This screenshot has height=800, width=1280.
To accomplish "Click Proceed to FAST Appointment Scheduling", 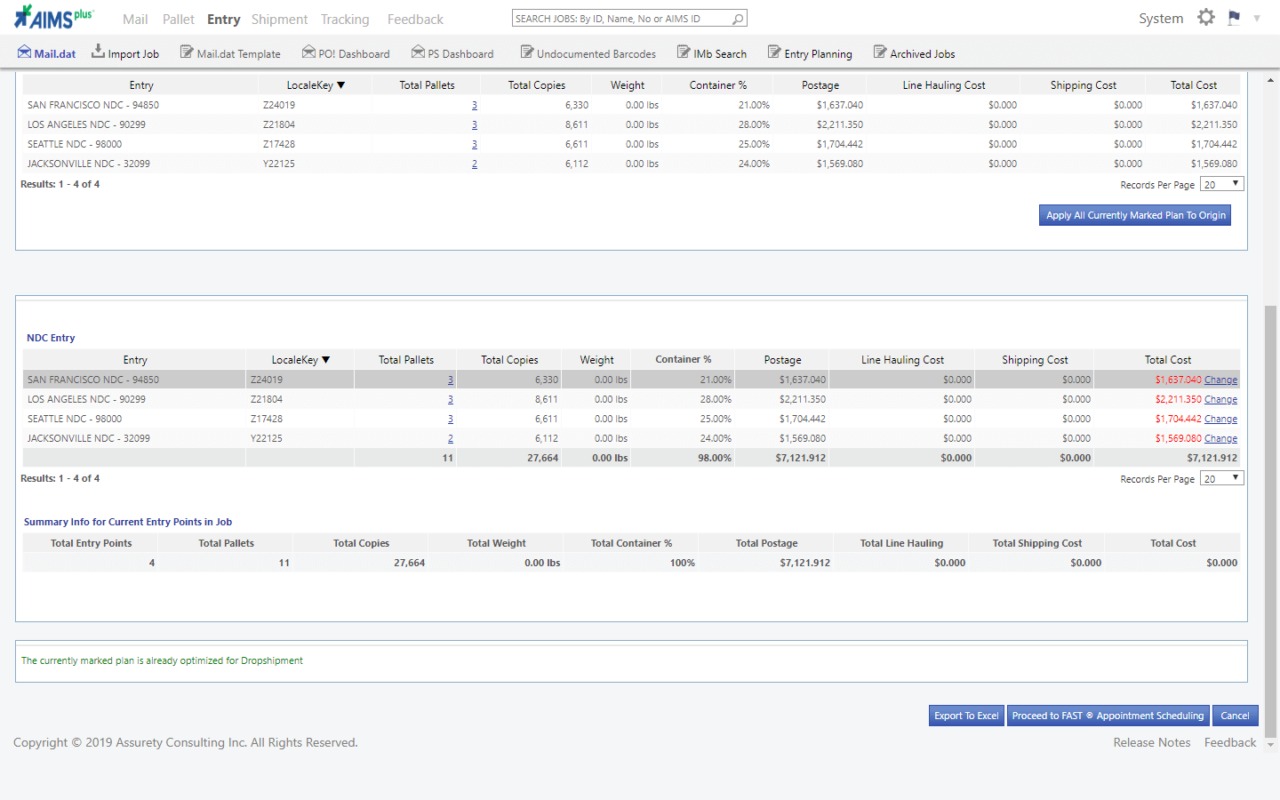I will point(1108,716).
